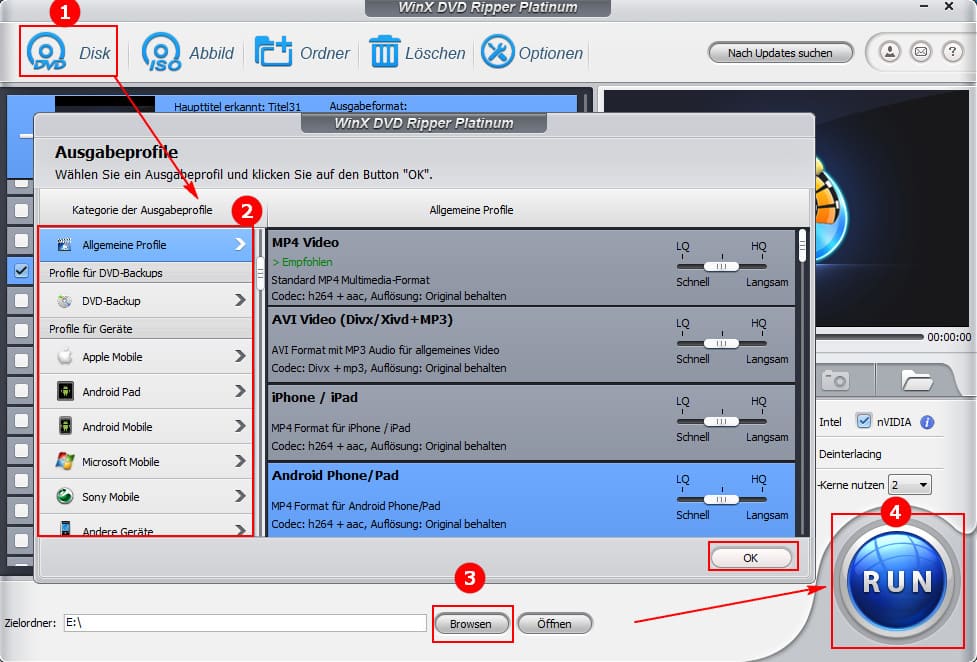Adjust the AVI Video quality slider
This screenshot has width=977, height=662.
point(722,343)
